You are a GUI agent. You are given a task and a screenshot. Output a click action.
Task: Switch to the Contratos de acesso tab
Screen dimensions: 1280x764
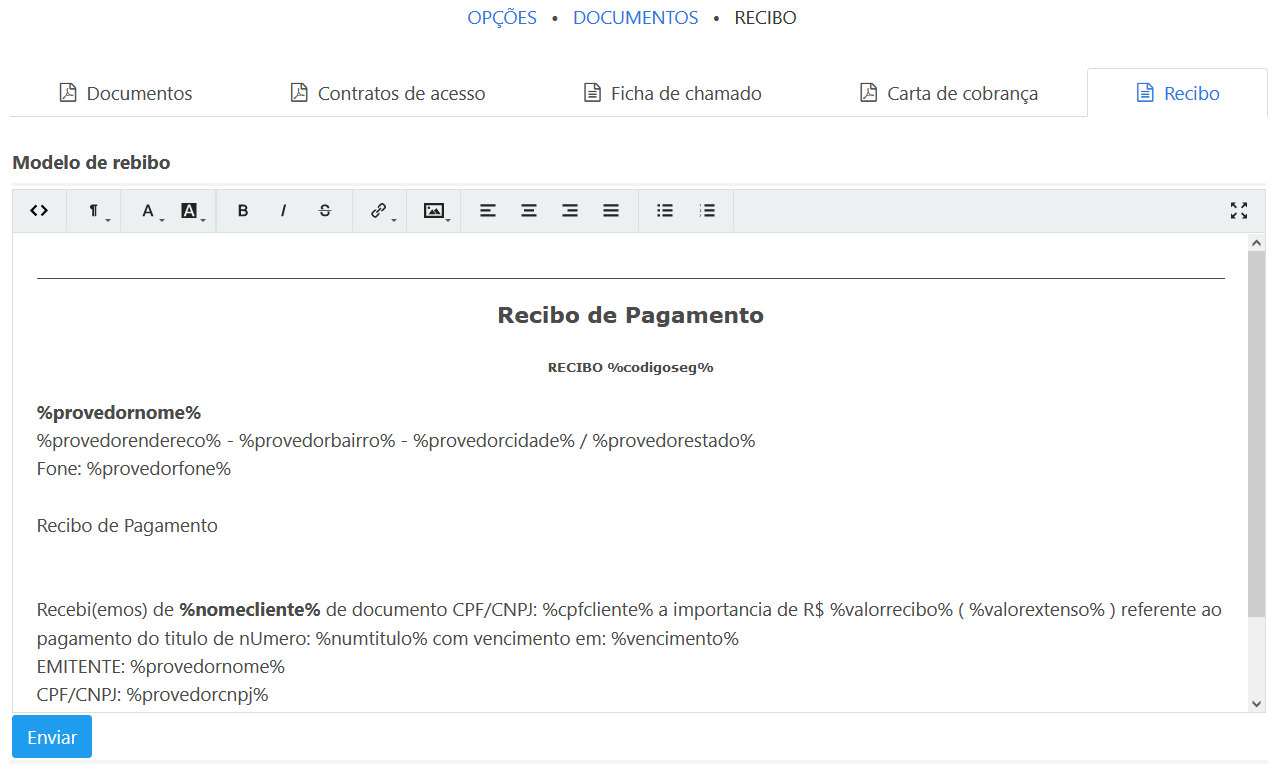click(388, 93)
